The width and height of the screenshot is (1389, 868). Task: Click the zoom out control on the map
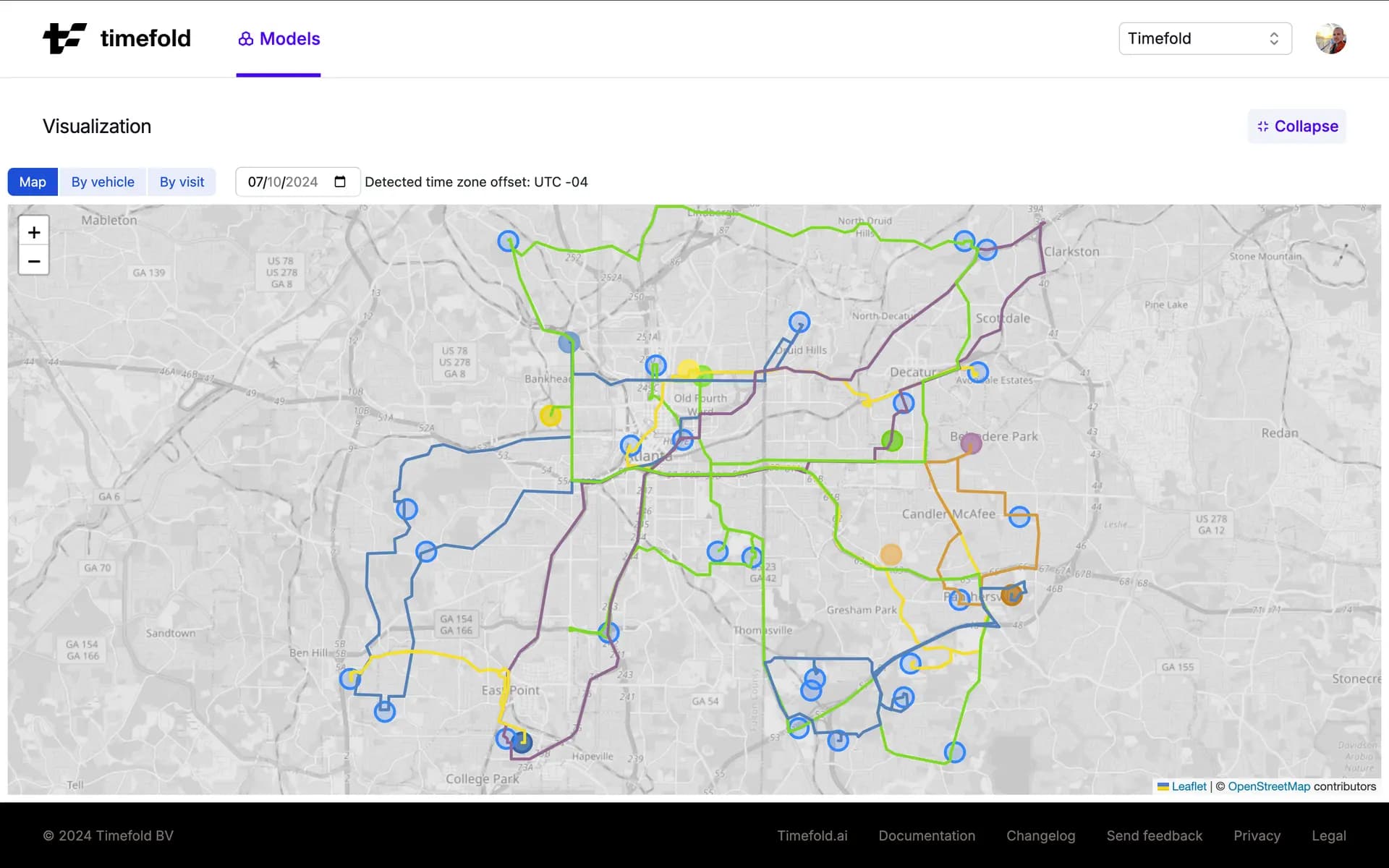click(x=33, y=260)
